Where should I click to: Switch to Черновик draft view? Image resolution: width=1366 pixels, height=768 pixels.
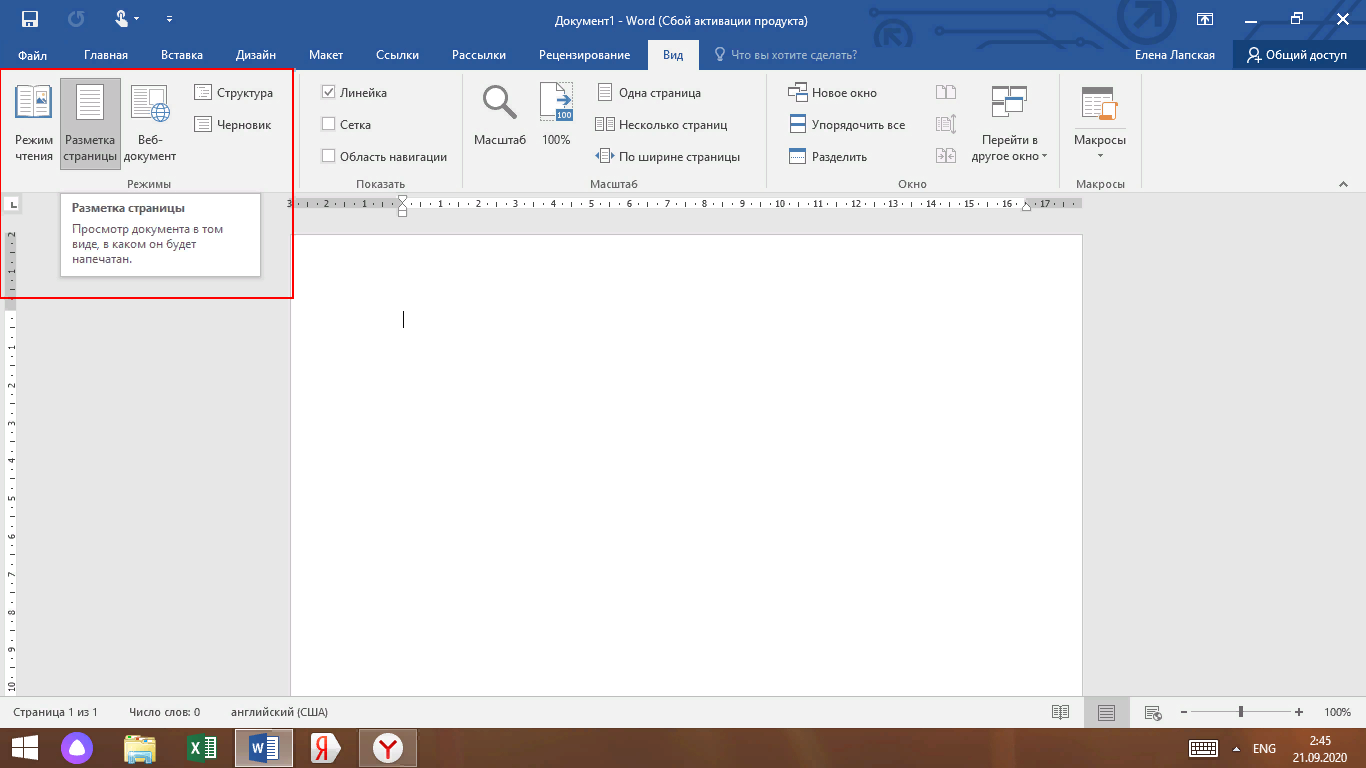click(x=232, y=125)
